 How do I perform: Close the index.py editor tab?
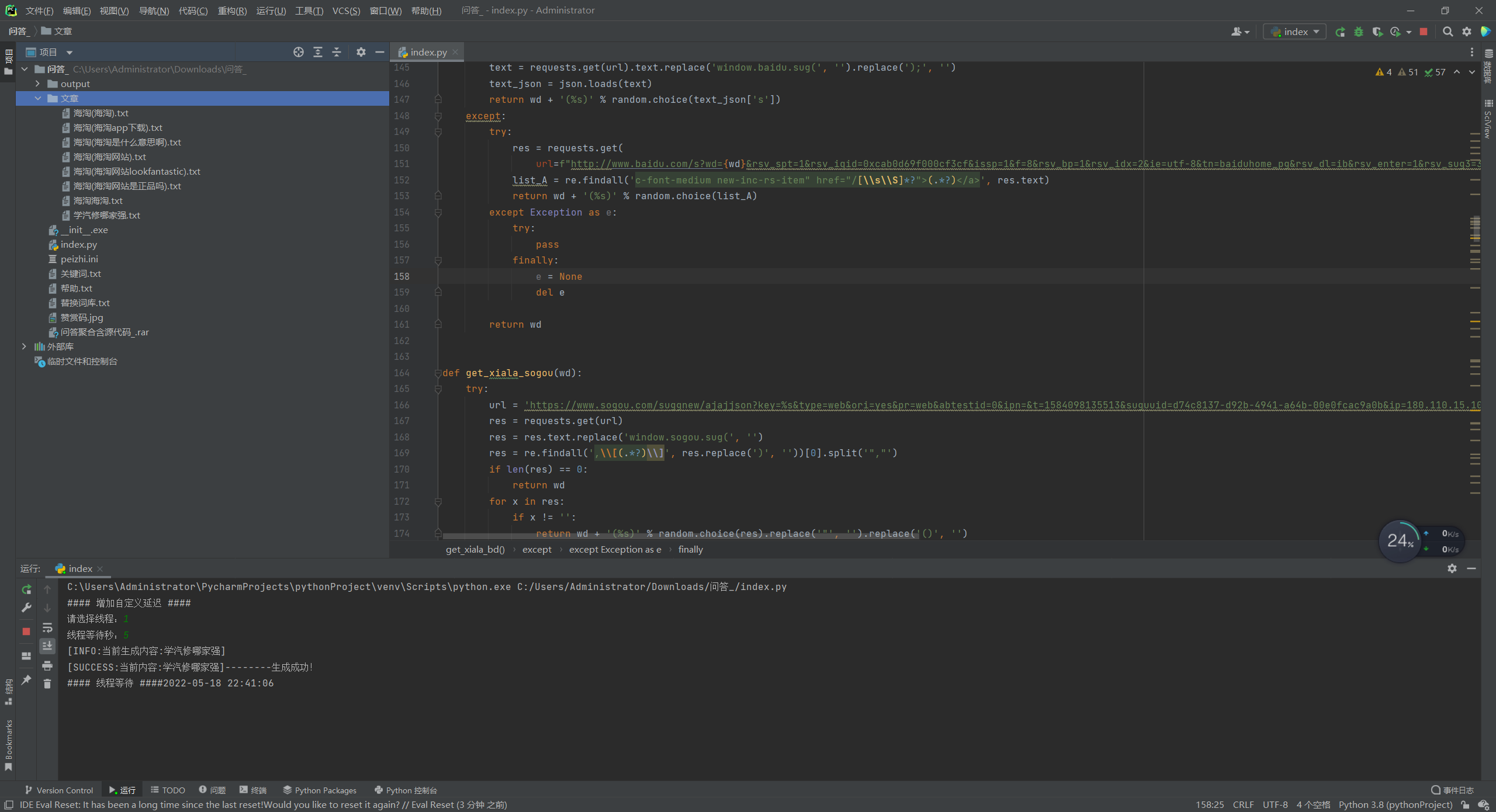(455, 52)
